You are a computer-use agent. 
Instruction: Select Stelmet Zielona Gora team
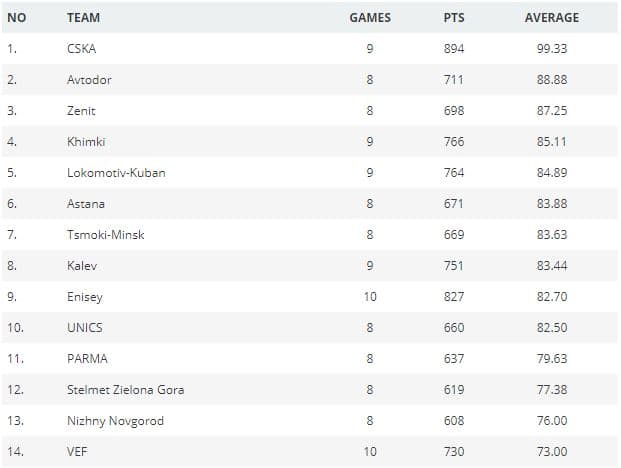pyautogui.click(x=125, y=389)
